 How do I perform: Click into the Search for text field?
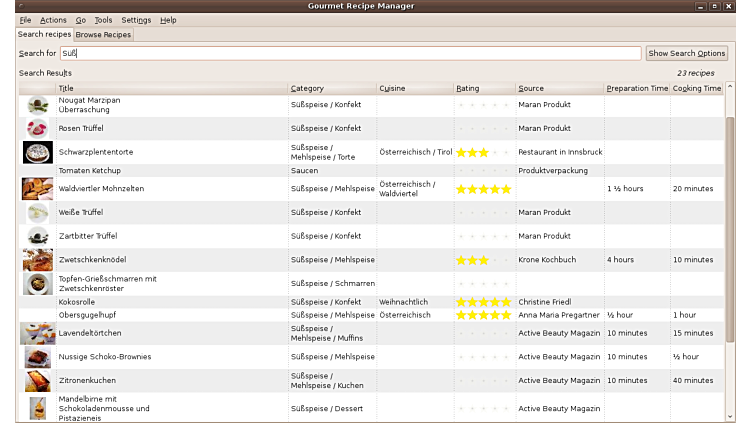tap(350, 53)
